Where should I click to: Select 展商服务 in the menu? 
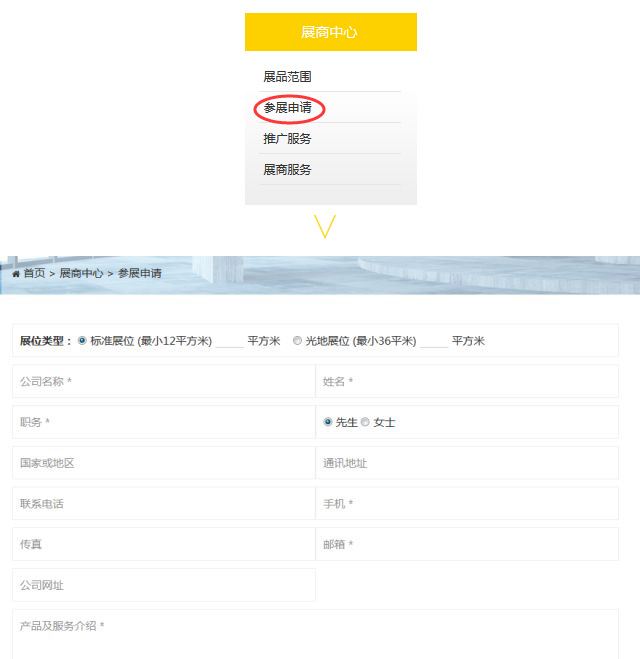[287, 170]
